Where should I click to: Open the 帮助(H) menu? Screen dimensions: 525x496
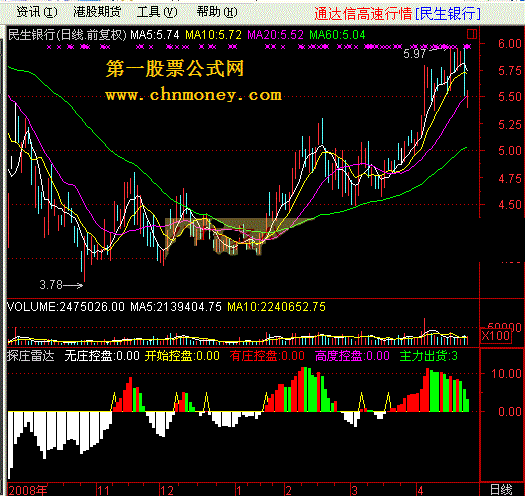click(x=217, y=12)
